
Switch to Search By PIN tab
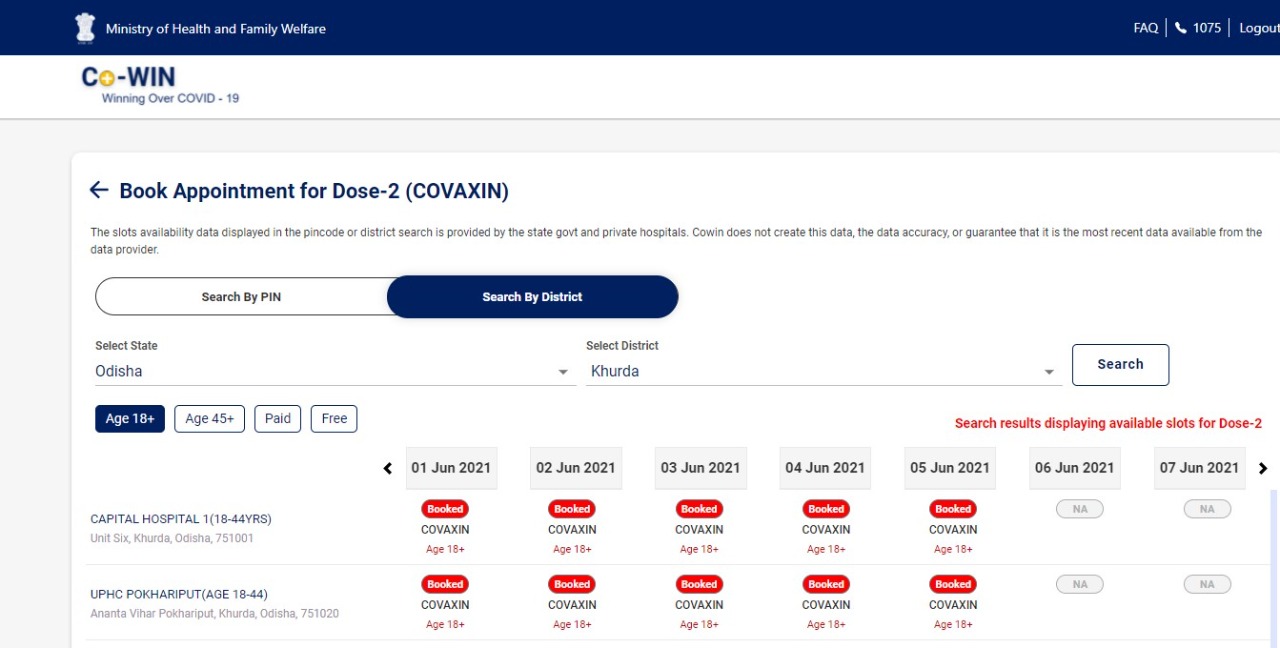pos(241,297)
